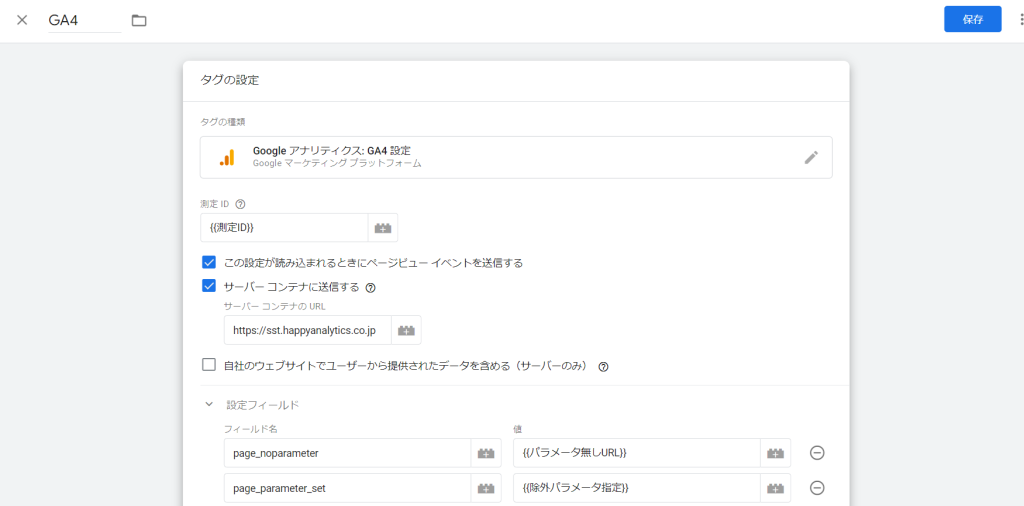Viewport: 1024px width, 506px height.
Task: Click the page_parameter_set field name input
Action: (347, 488)
